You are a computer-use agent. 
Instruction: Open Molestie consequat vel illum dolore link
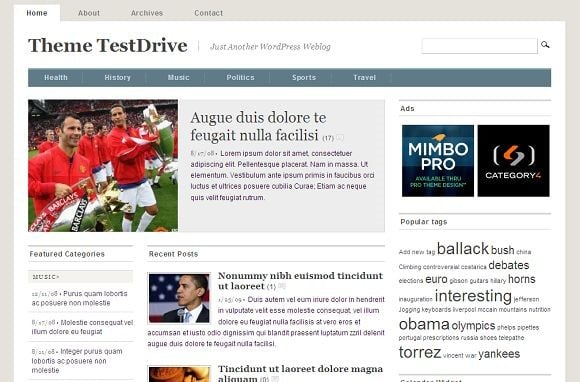pyautogui.click(x=82, y=327)
